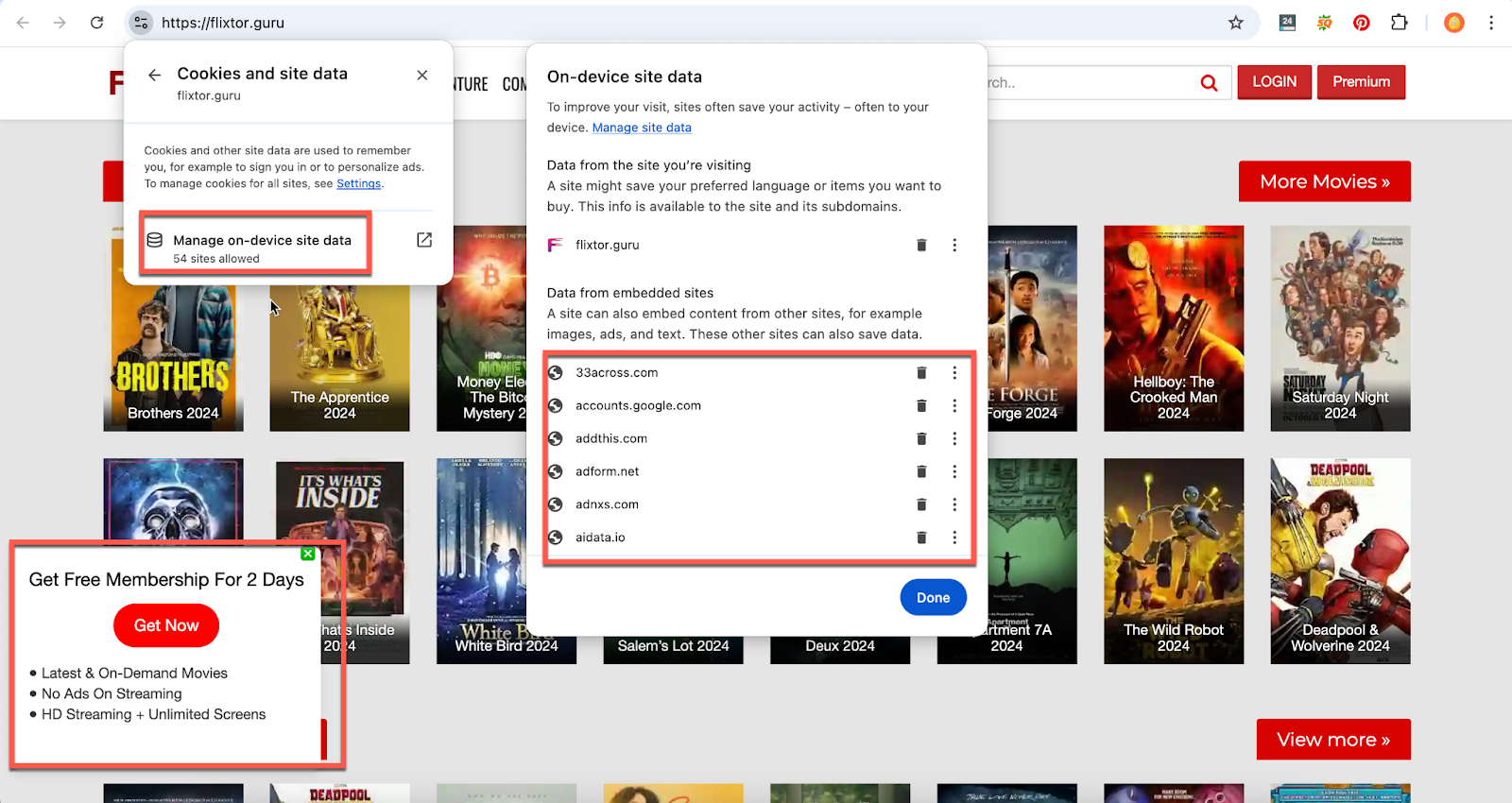The width and height of the screenshot is (1512, 803).
Task: Click the Premium button
Action: pos(1361,82)
